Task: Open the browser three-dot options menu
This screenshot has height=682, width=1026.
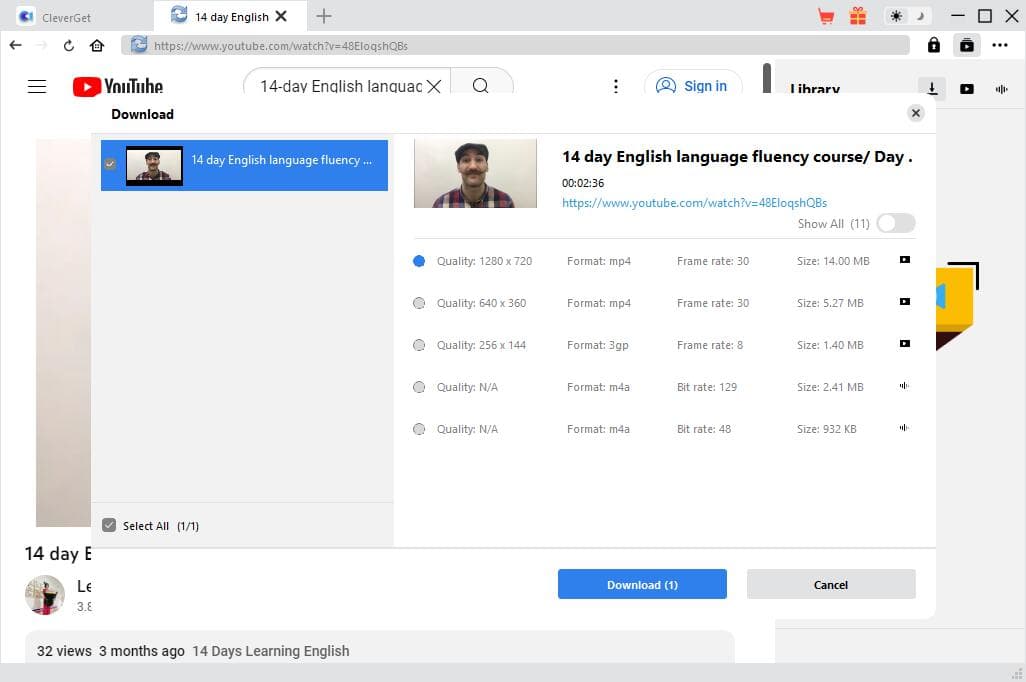Action: pyautogui.click(x=1000, y=45)
